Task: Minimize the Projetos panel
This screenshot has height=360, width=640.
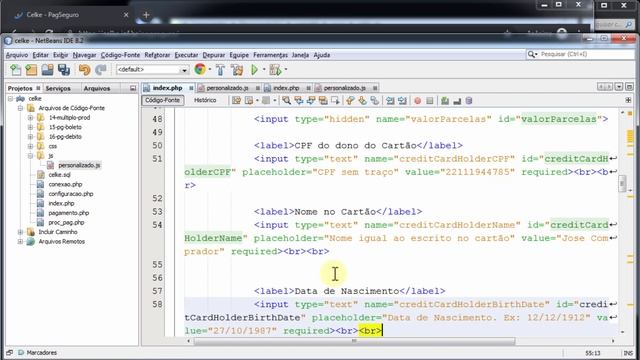Action: (x=133, y=88)
